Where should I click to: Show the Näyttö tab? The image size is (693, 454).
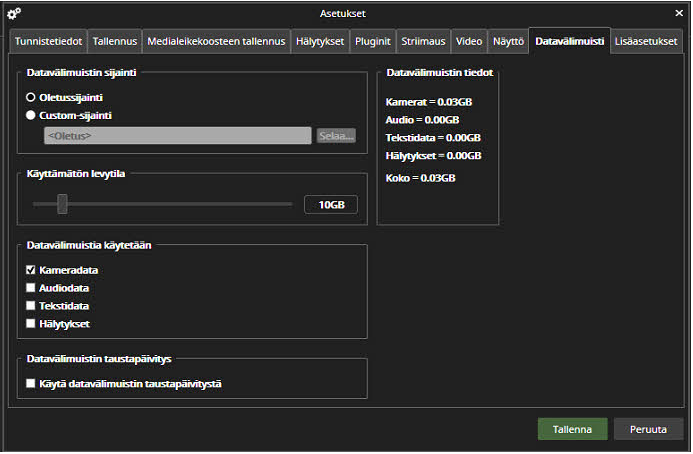[508, 41]
